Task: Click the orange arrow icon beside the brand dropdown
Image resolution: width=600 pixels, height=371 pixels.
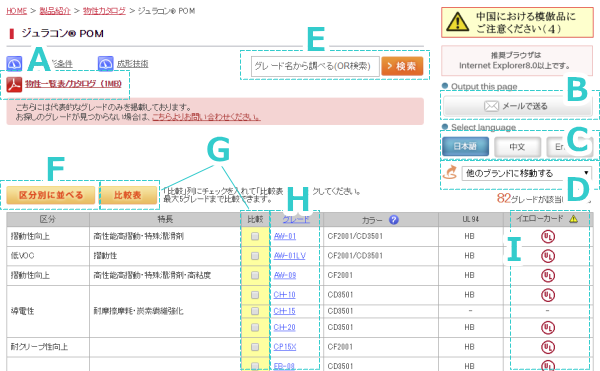Action: 450,172
